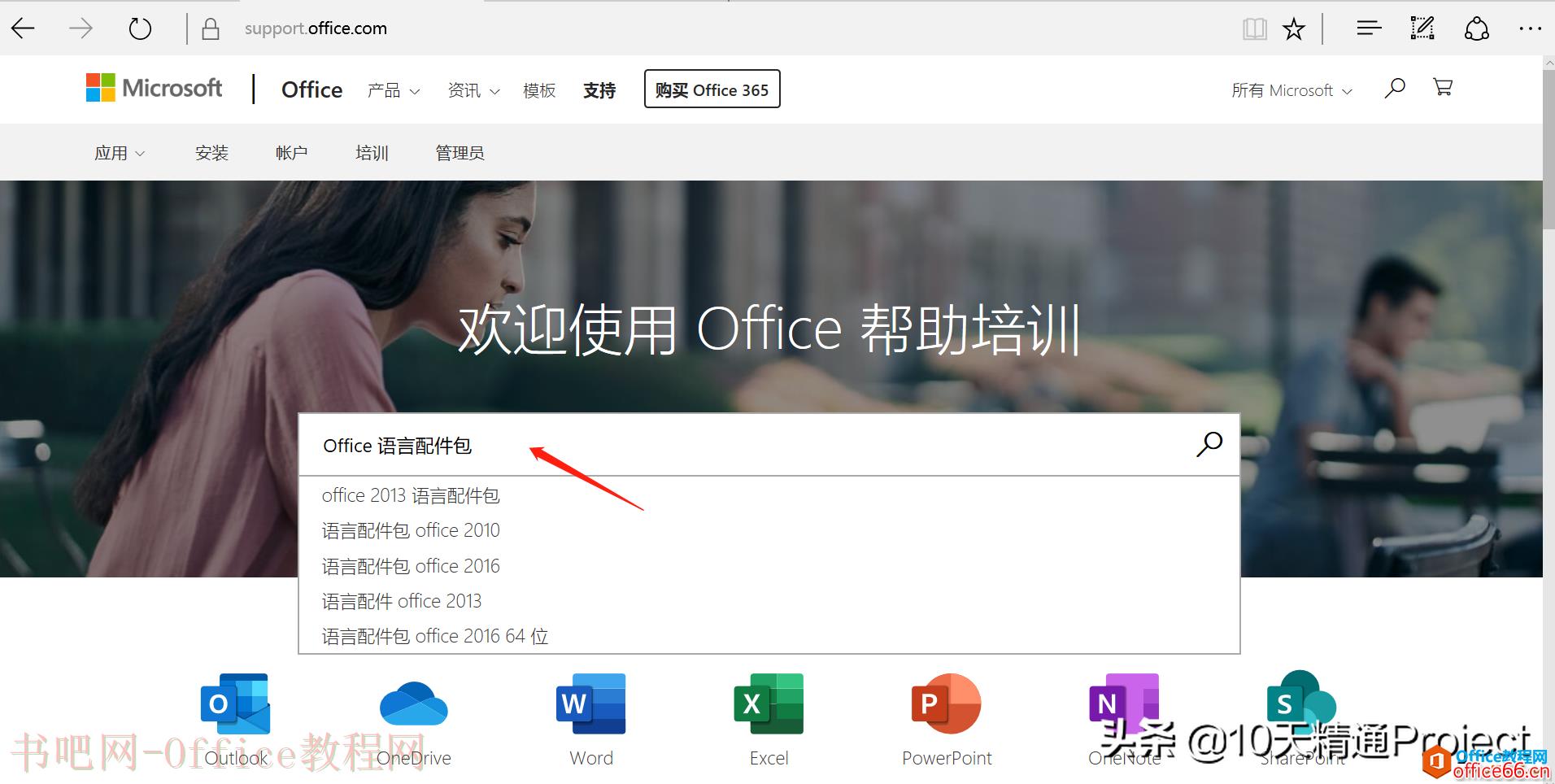The width and height of the screenshot is (1555, 784).
Task: Open the web note pen icon
Action: 1422,29
